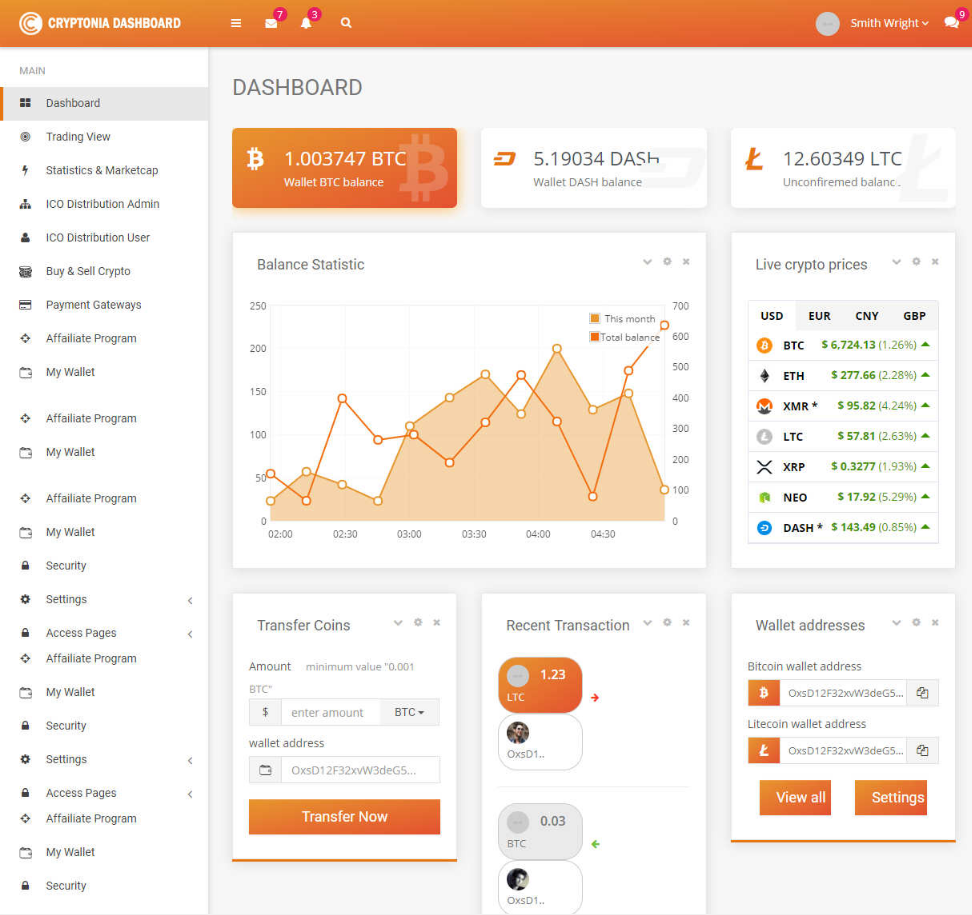Toggle Total balance legend swatch
972x915 pixels.
(x=594, y=337)
